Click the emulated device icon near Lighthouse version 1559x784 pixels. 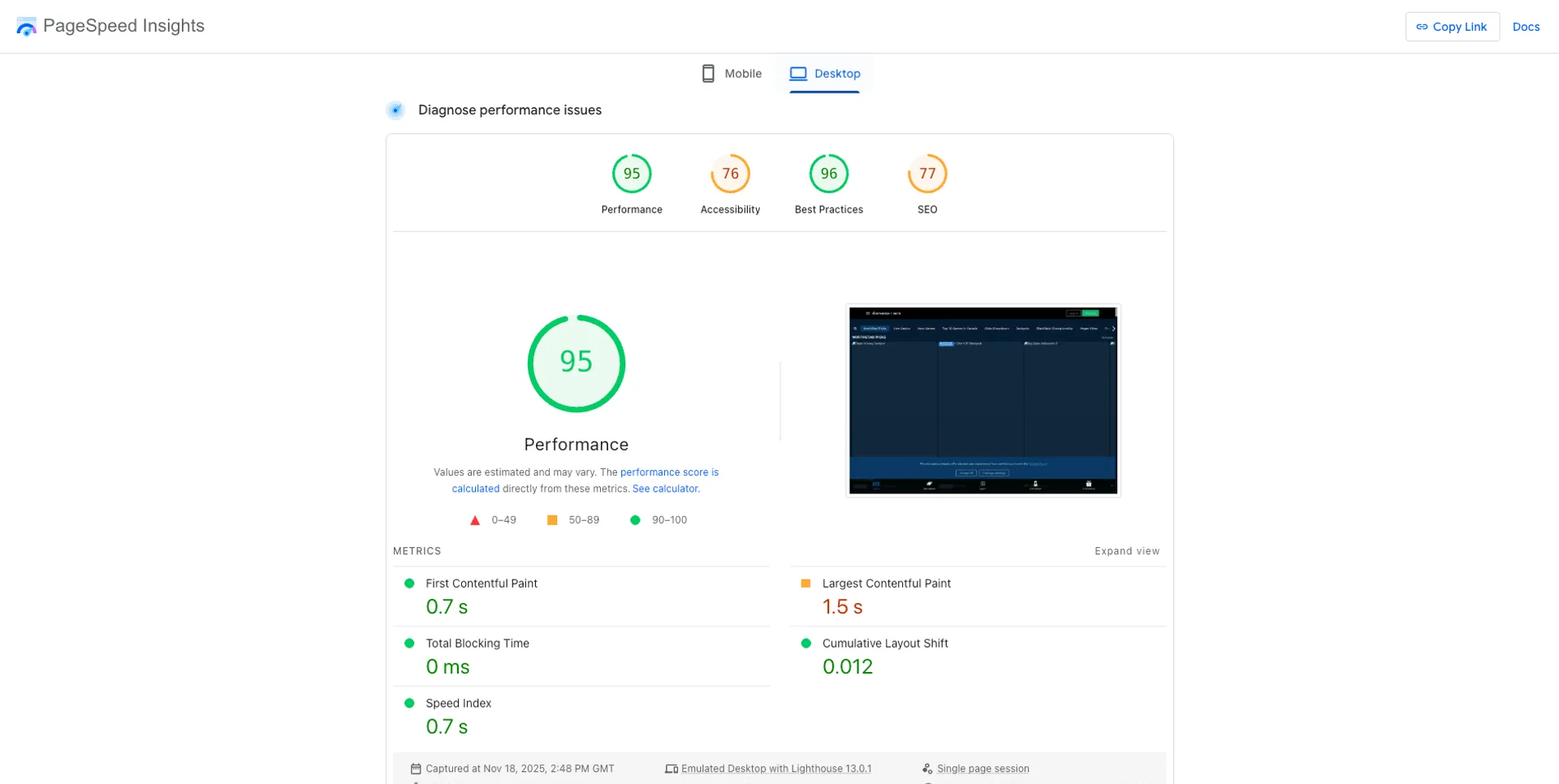point(672,769)
